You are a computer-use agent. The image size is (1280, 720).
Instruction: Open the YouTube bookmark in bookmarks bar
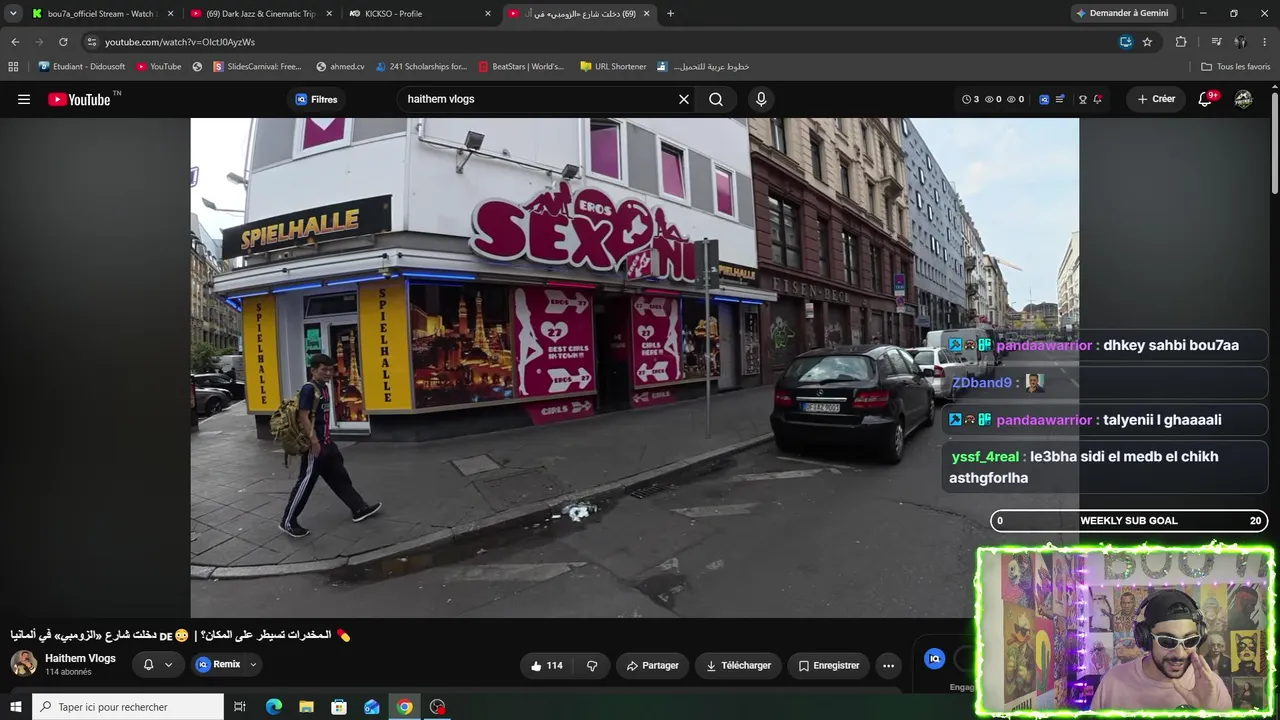[x=159, y=67]
